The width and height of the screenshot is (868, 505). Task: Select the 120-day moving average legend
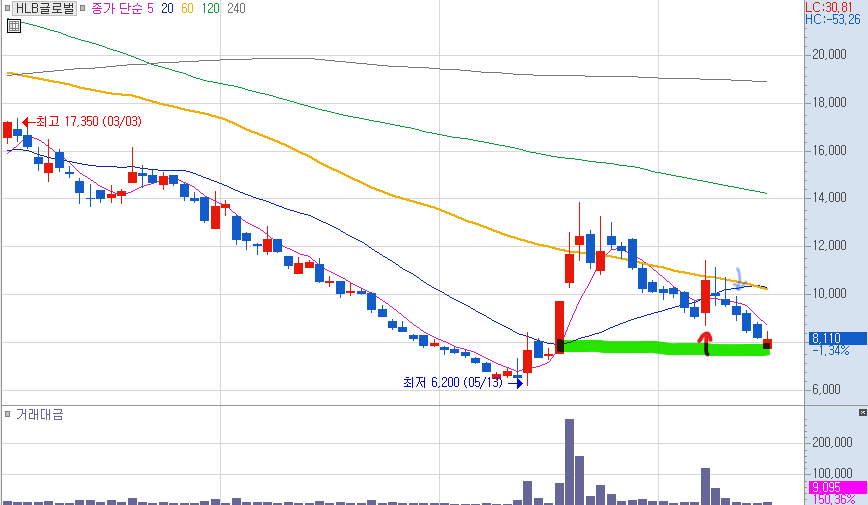210,8
